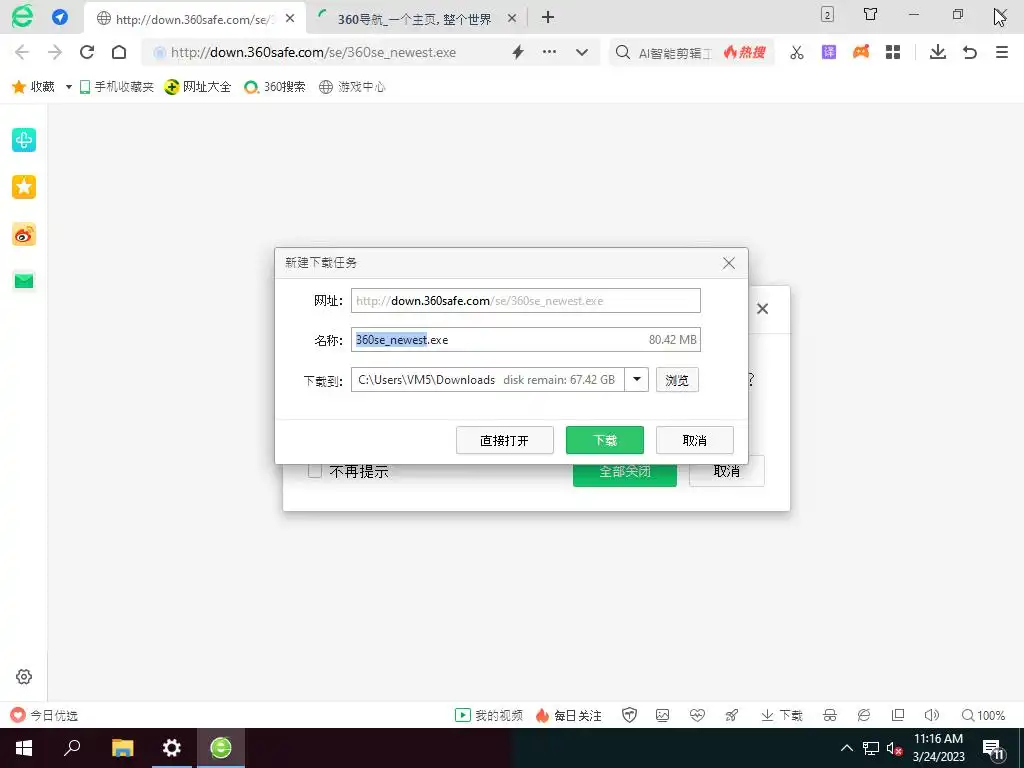
Task: Click the 浏览 browse button
Action: 677,380
